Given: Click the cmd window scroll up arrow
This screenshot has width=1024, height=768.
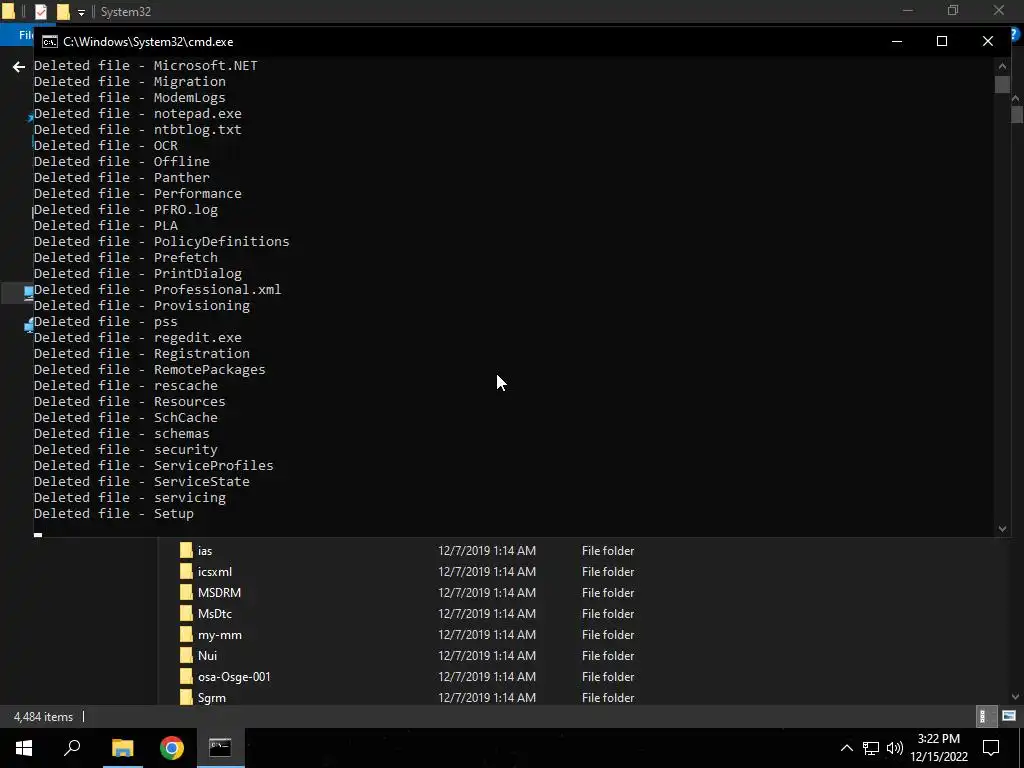Looking at the screenshot, I should coord(1002,65).
